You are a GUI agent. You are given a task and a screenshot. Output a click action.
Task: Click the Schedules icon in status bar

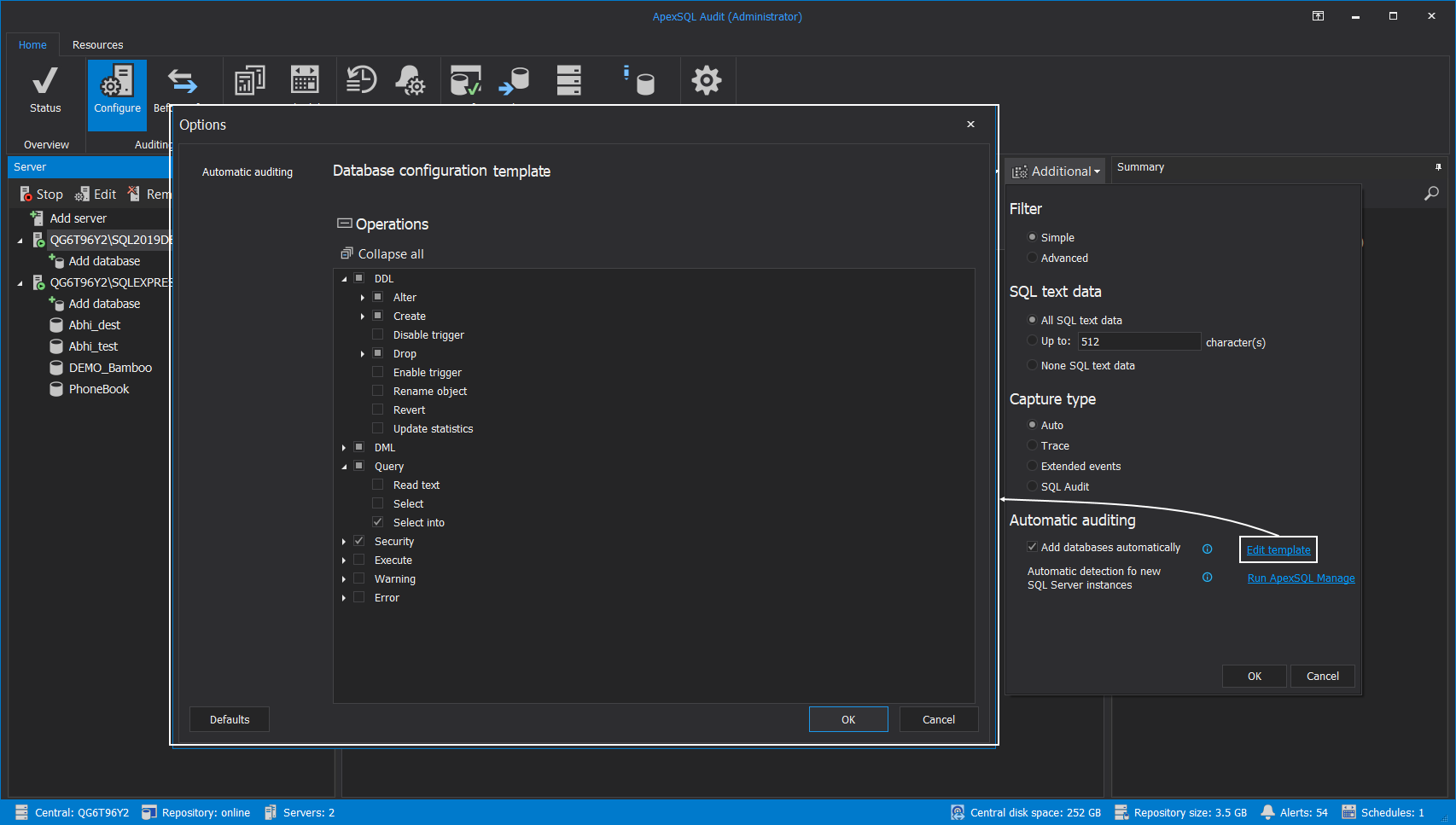tap(1348, 812)
